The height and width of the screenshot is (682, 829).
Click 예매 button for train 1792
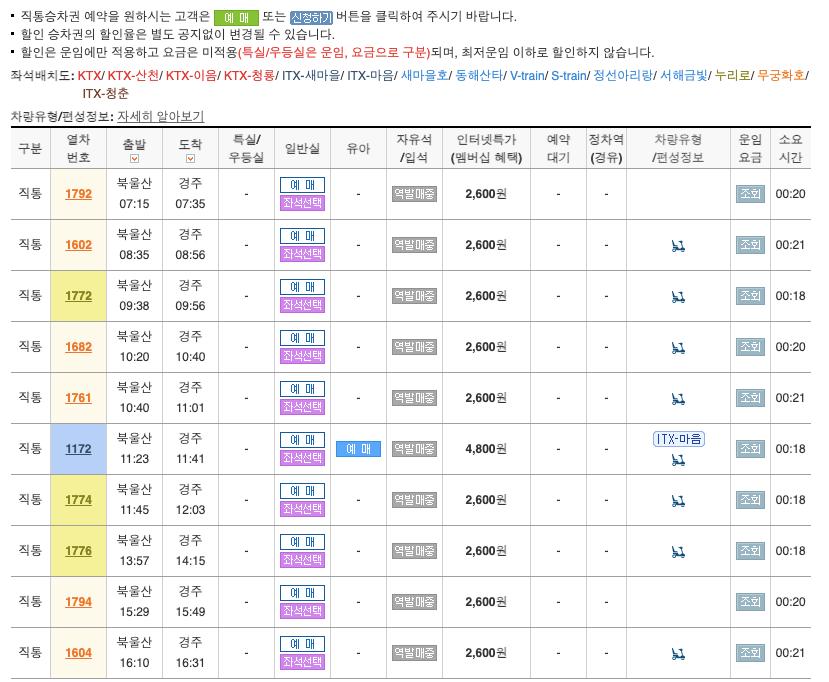(302, 184)
